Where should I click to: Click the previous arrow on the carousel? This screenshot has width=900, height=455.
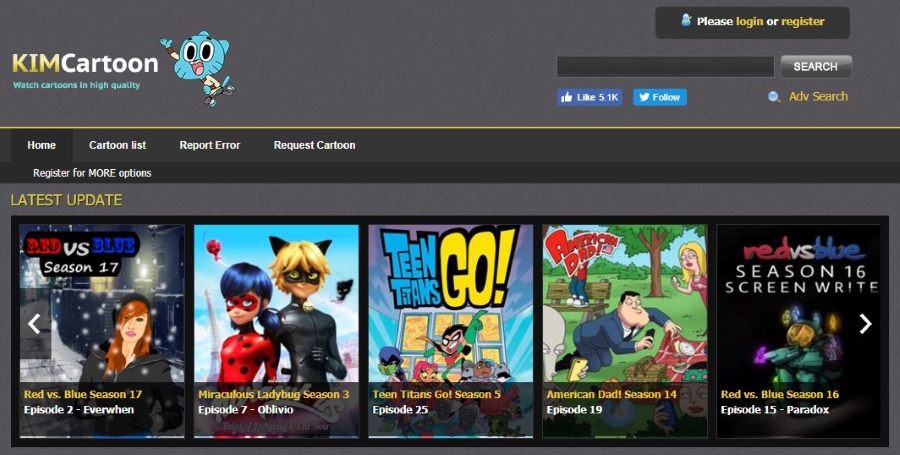34,324
